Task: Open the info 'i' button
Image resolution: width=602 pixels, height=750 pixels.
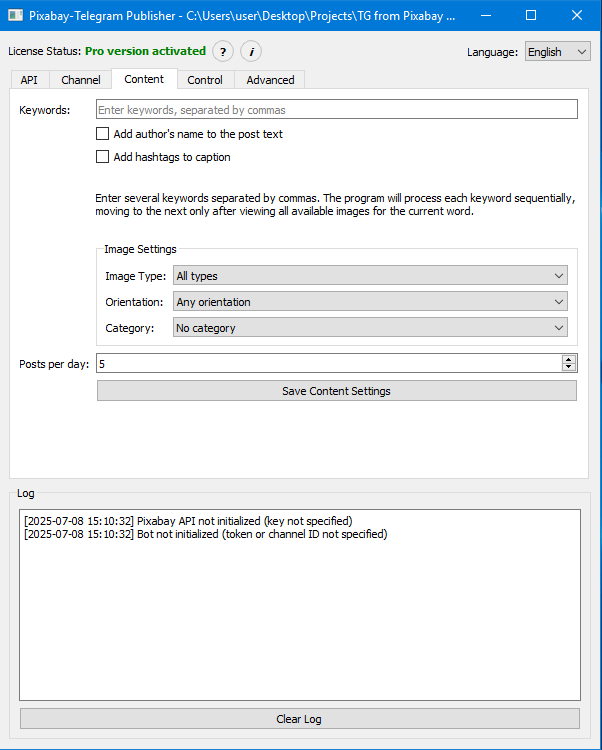Action: 251,52
